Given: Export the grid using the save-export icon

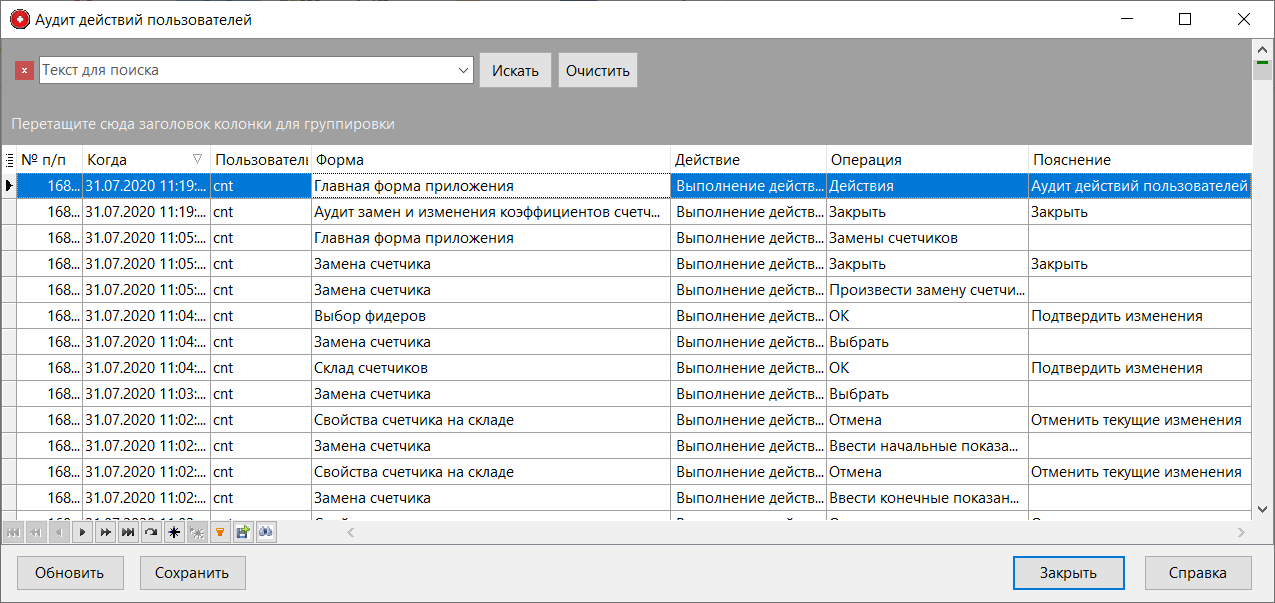Looking at the screenshot, I should [x=242, y=532].
